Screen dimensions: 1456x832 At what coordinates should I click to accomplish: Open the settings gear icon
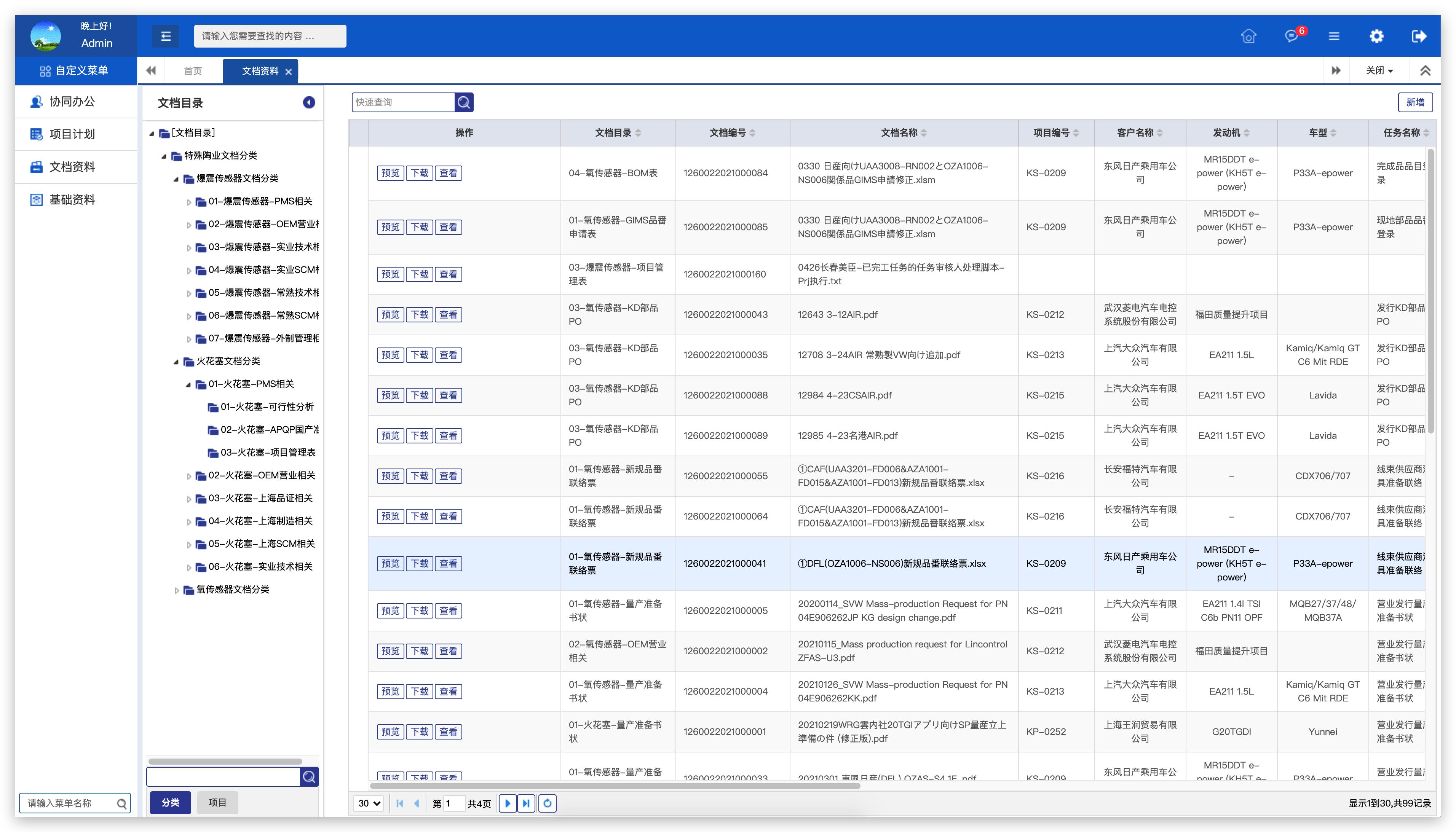(1376, 36)
